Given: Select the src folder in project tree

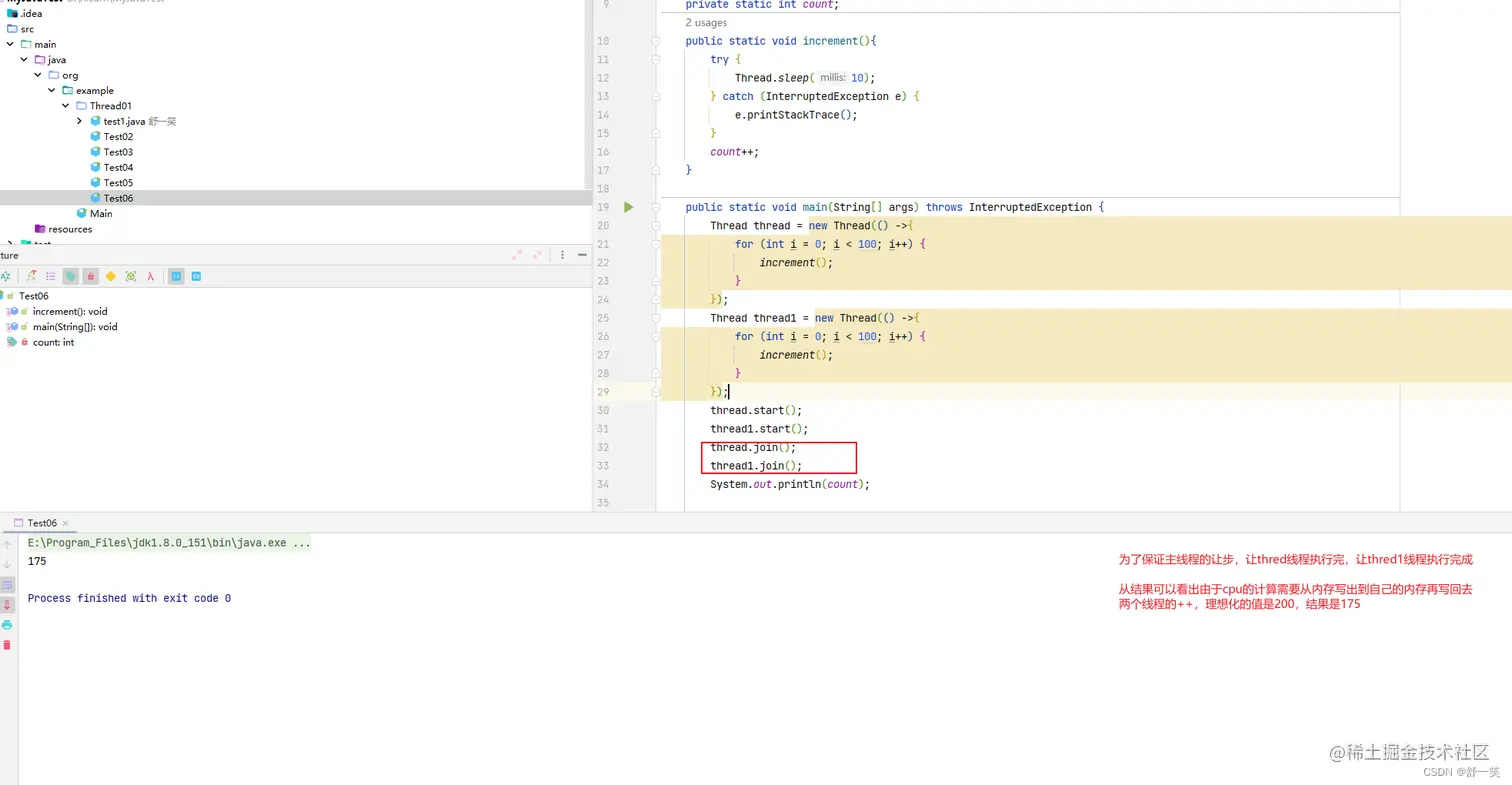Looking at the screenshot, I should [27, 29].
